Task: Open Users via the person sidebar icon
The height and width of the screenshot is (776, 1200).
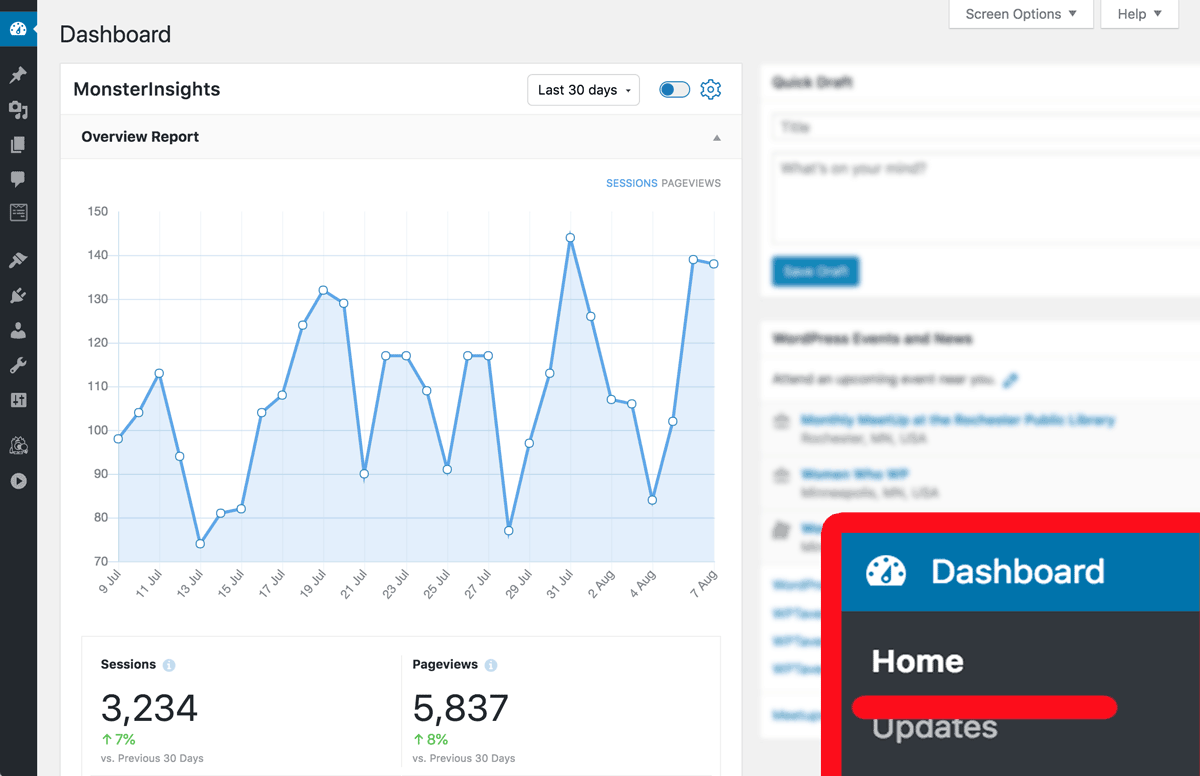Action: [x=18, y=331]
